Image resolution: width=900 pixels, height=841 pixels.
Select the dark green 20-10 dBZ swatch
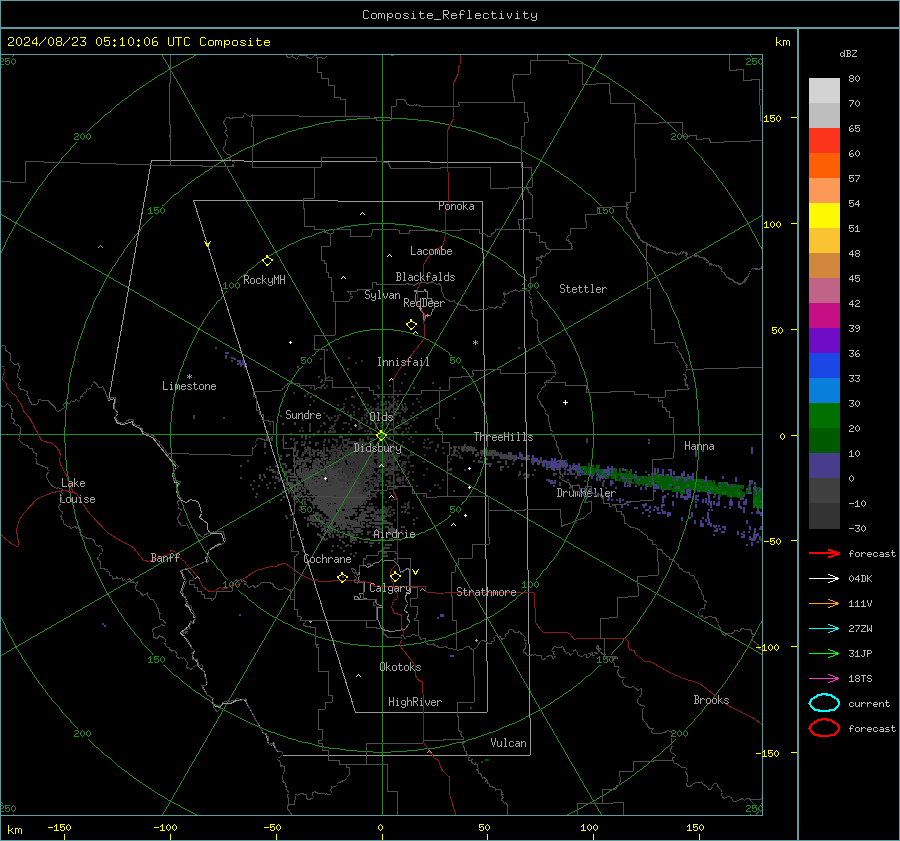tap(824, 441)
